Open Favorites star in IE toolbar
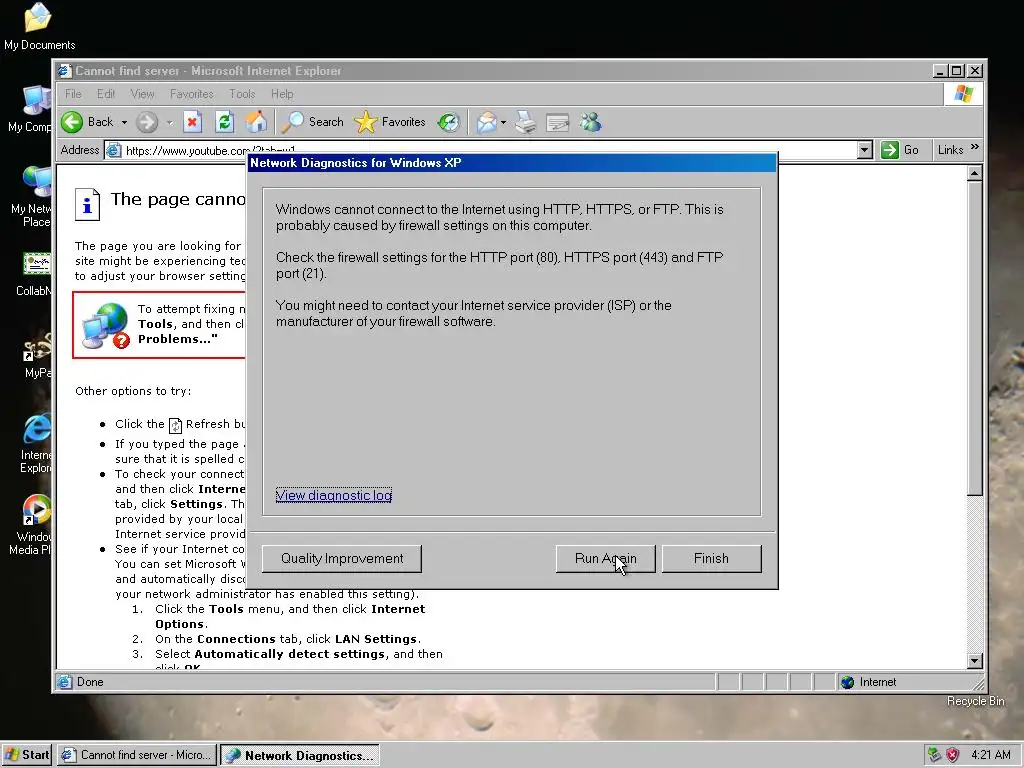Viewport: 1024px width, 768px height. pos(365,122)
